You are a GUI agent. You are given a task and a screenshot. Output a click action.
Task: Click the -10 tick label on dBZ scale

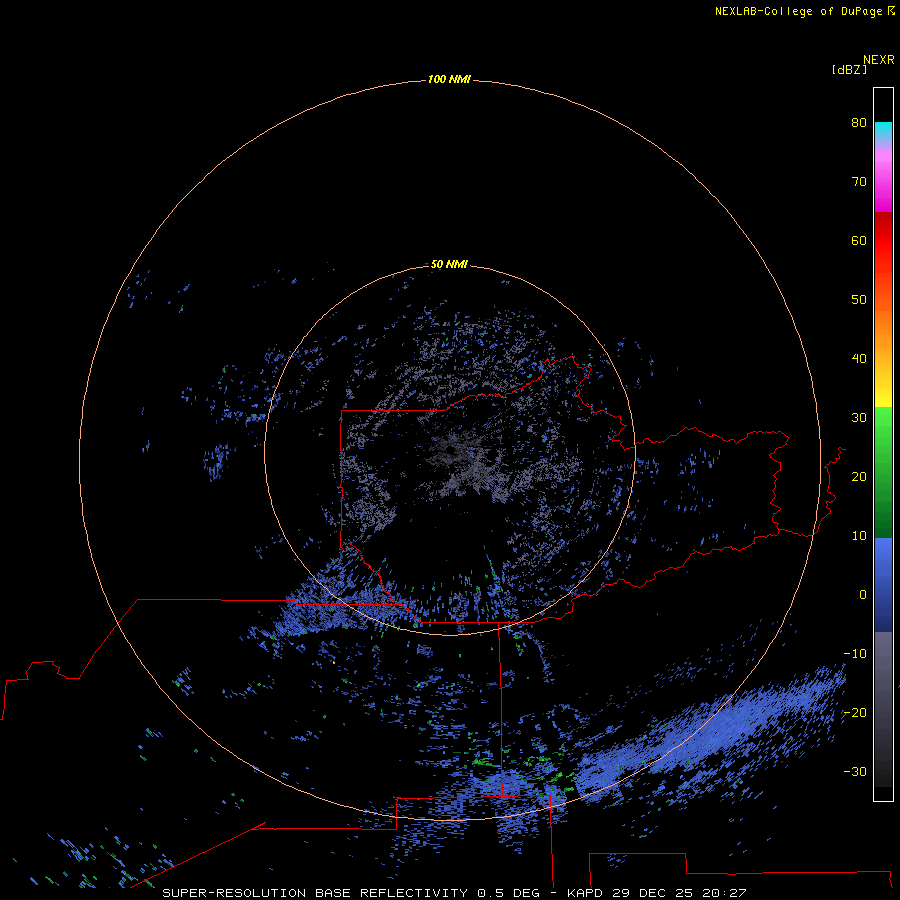tap(855, 654)
